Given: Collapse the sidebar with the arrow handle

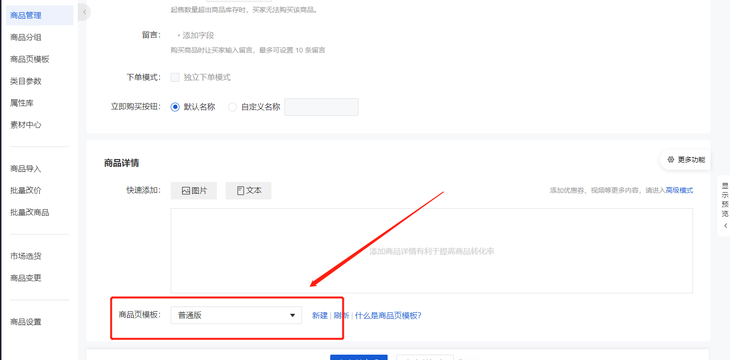Looking at the screenshot, I should [84, 12].
